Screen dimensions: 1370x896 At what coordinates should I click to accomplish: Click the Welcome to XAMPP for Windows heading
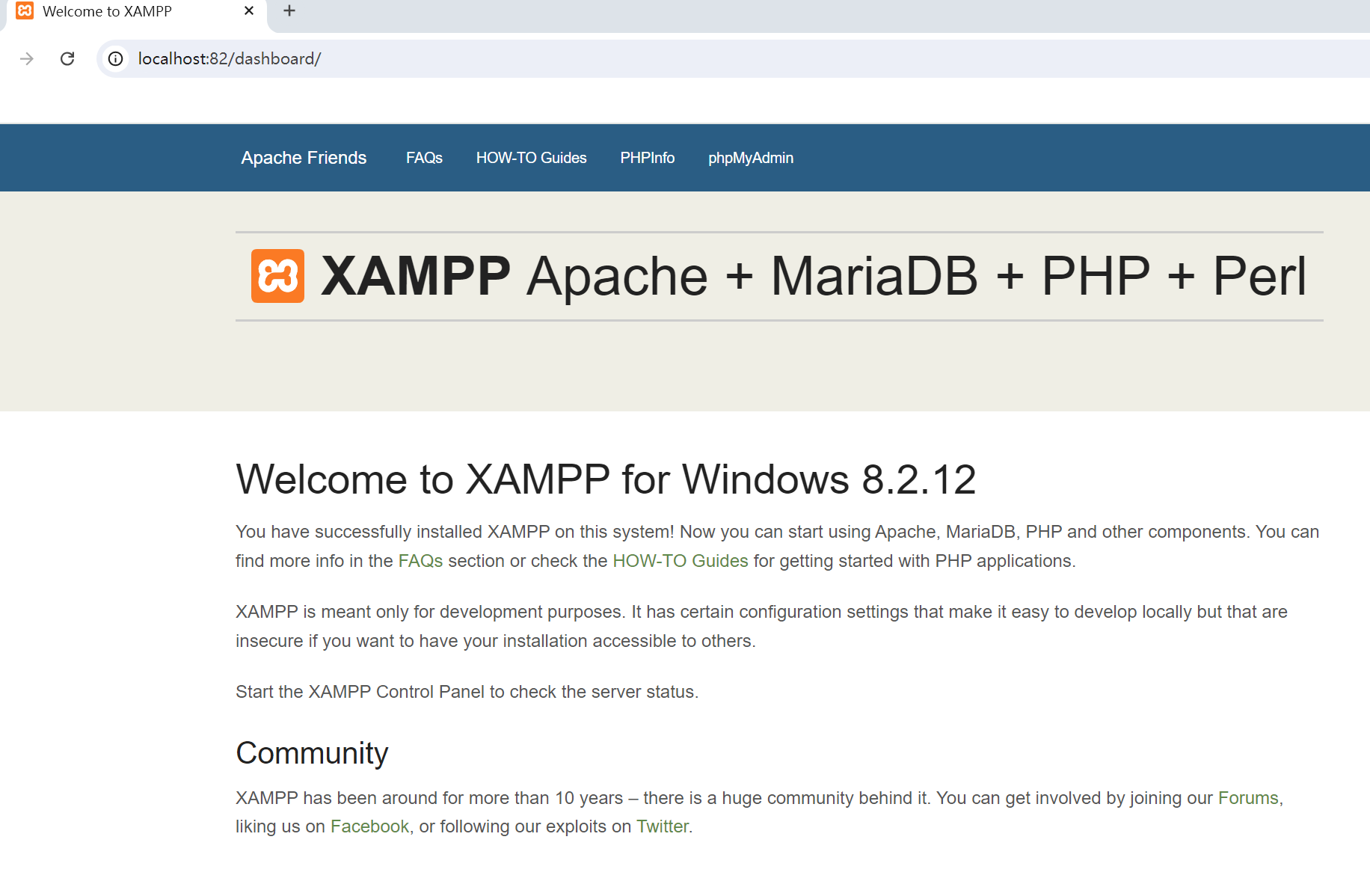606,479
